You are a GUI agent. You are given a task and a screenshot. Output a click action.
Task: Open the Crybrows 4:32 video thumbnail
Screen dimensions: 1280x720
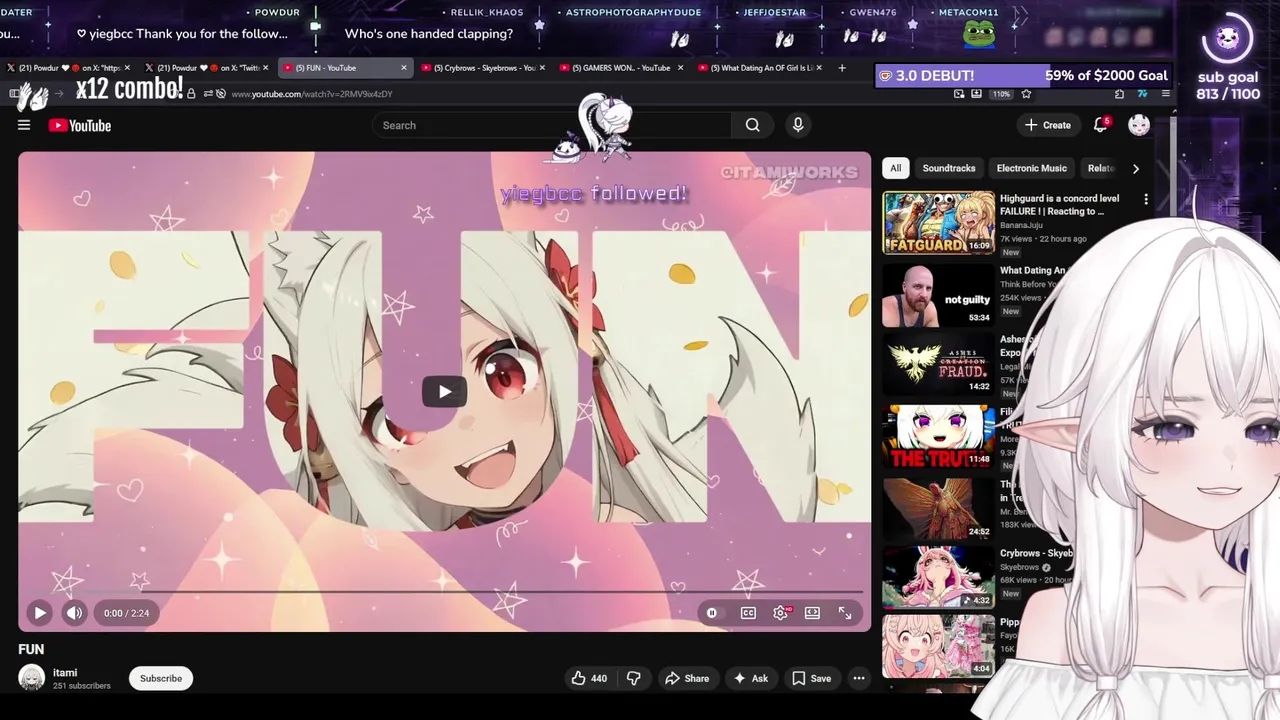click(938, 577)
